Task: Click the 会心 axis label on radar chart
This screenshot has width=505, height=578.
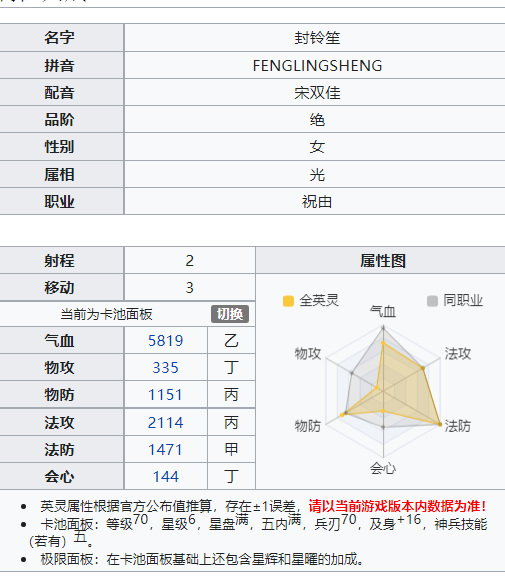Action: coord(383,469)
